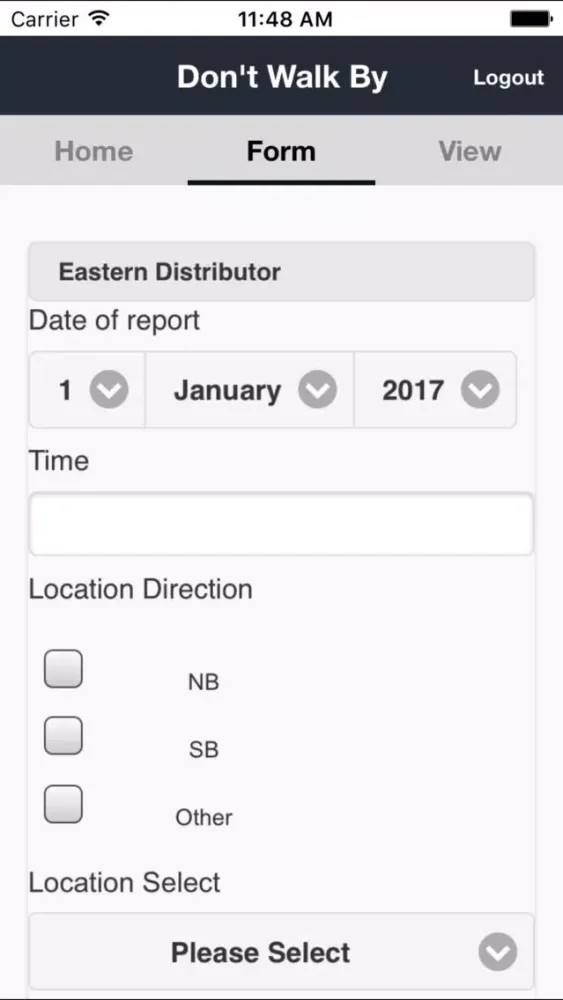Check the NB direction checkbox
Screen dimensions: 563x1000
coord(63,668)
